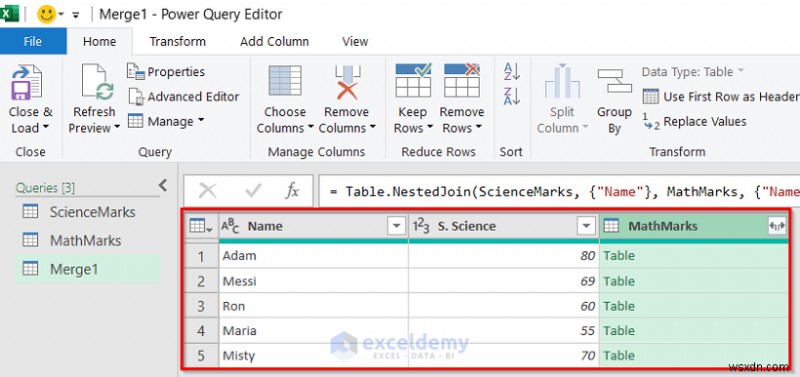The width and height of the screenshot is (800, 377).
Task: Open the Remove Rows dropdown arrow
Action: point(478,127)
